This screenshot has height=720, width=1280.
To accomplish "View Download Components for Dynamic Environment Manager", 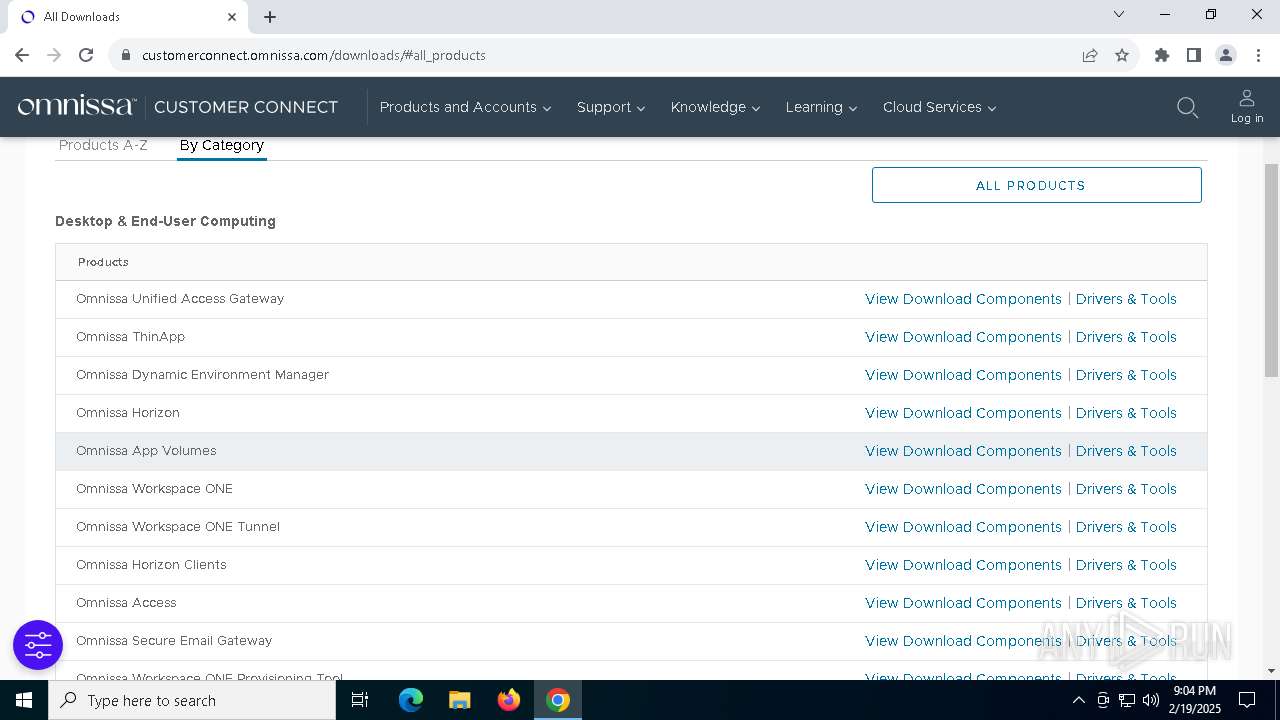I will [x=963, y=375].
